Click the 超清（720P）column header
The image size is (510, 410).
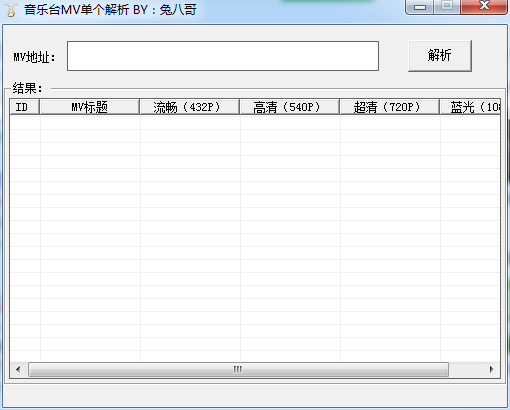point(390,107)
